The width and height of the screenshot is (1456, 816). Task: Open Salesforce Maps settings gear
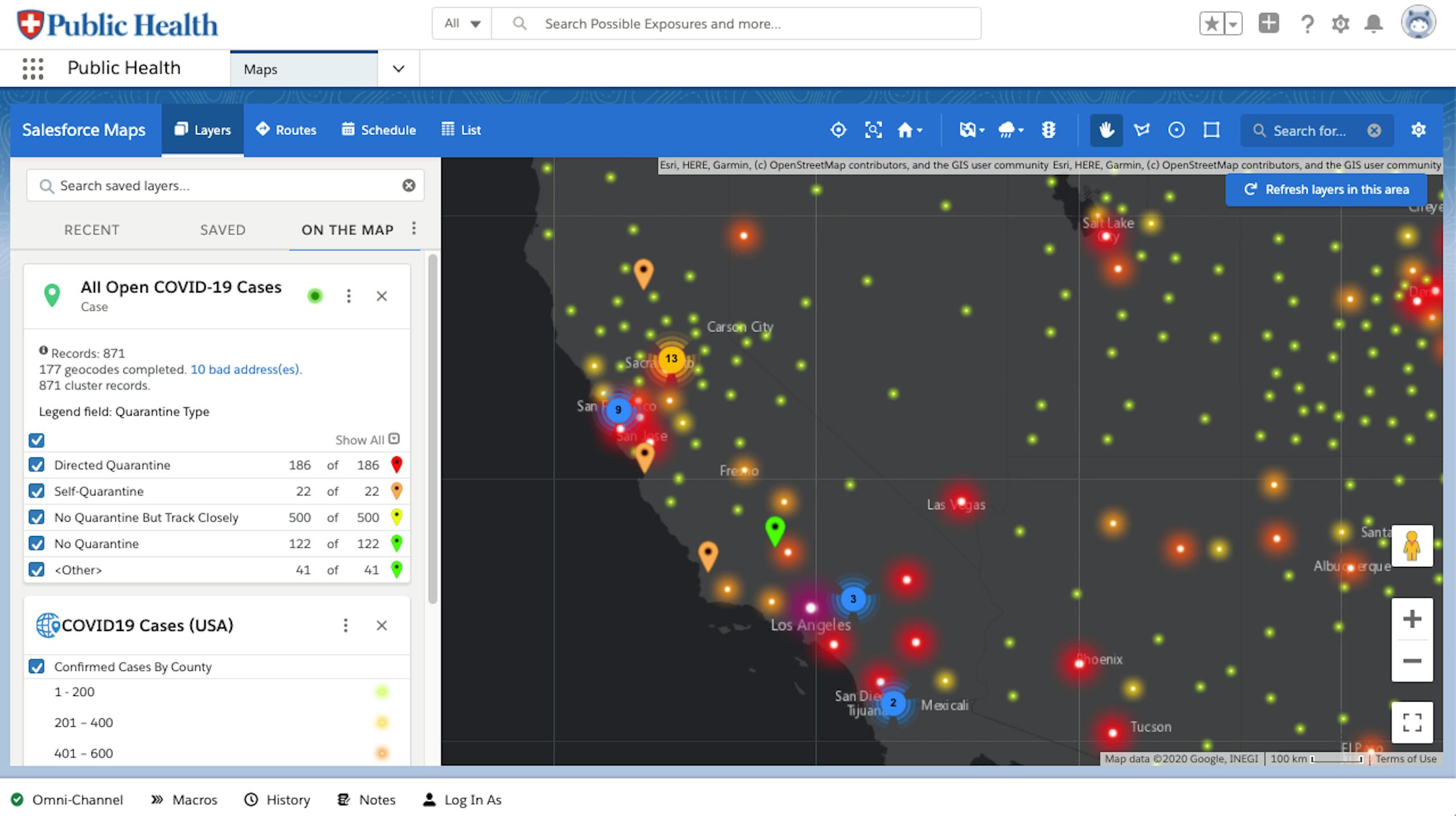[1418, 130]
